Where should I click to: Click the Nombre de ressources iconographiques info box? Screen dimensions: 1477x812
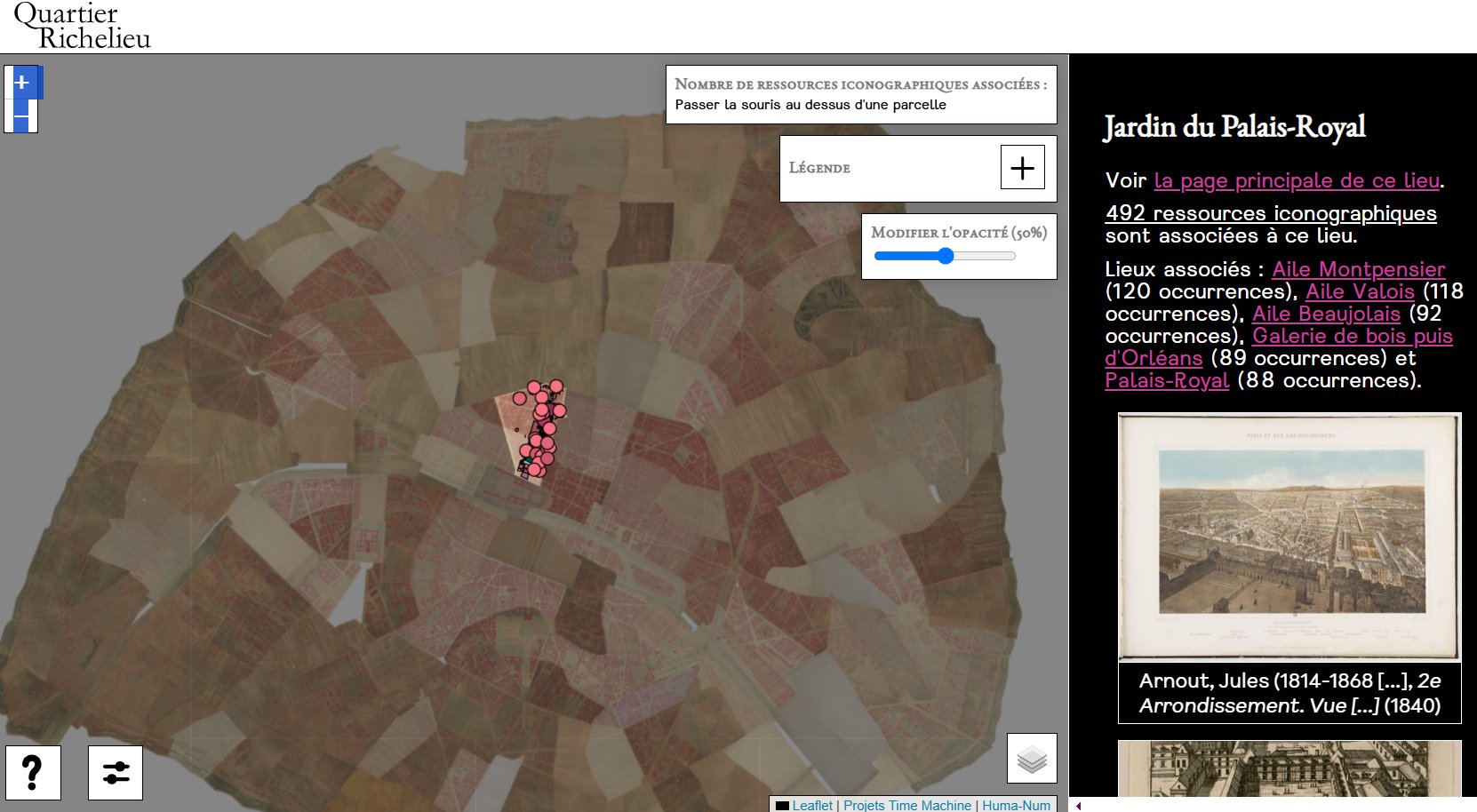861,94
